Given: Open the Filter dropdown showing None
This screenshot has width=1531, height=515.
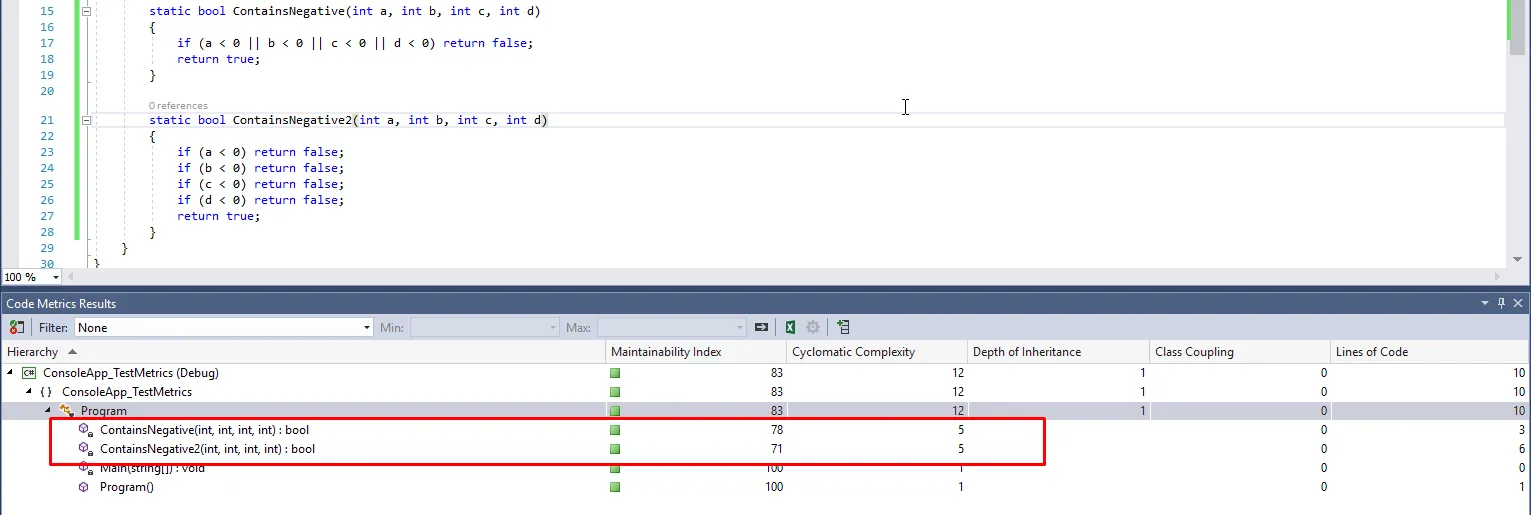Looking at the screenshot, I should (367, 327).
